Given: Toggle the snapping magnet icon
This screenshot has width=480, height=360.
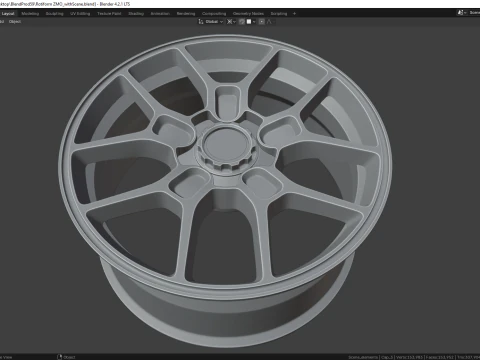Looking at the screenshot, I should tap(242, 22).
